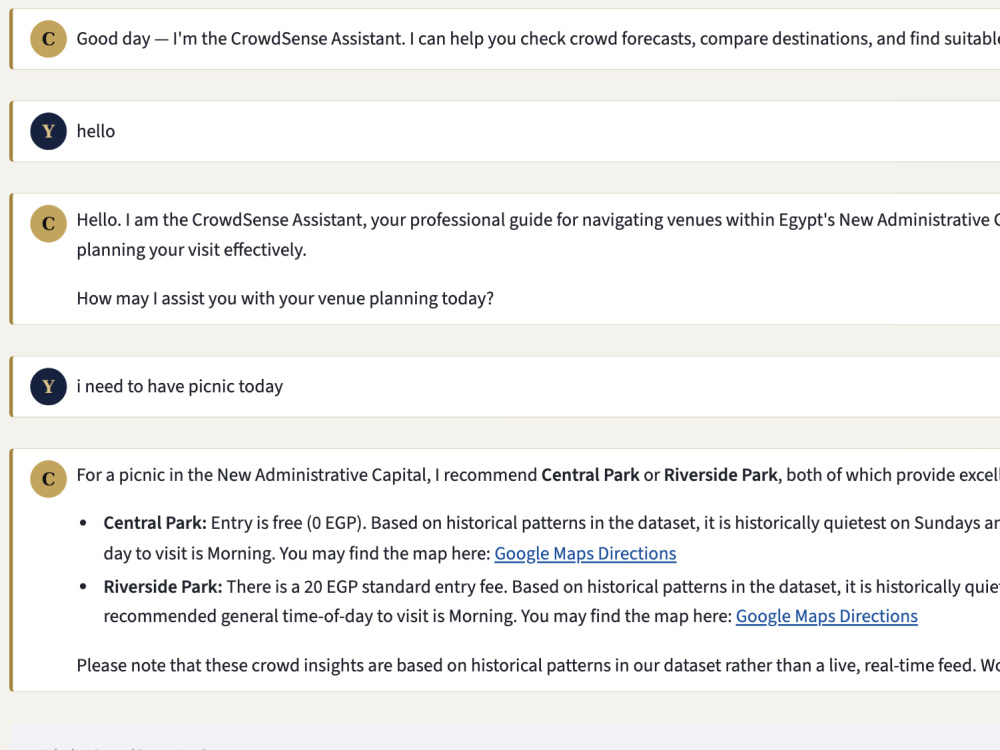This screenshot has width=1000, height=750.
Task: Click the assistant avatar beside 'Hello. I am the CrowdSense'
Action: pos(48,224)
